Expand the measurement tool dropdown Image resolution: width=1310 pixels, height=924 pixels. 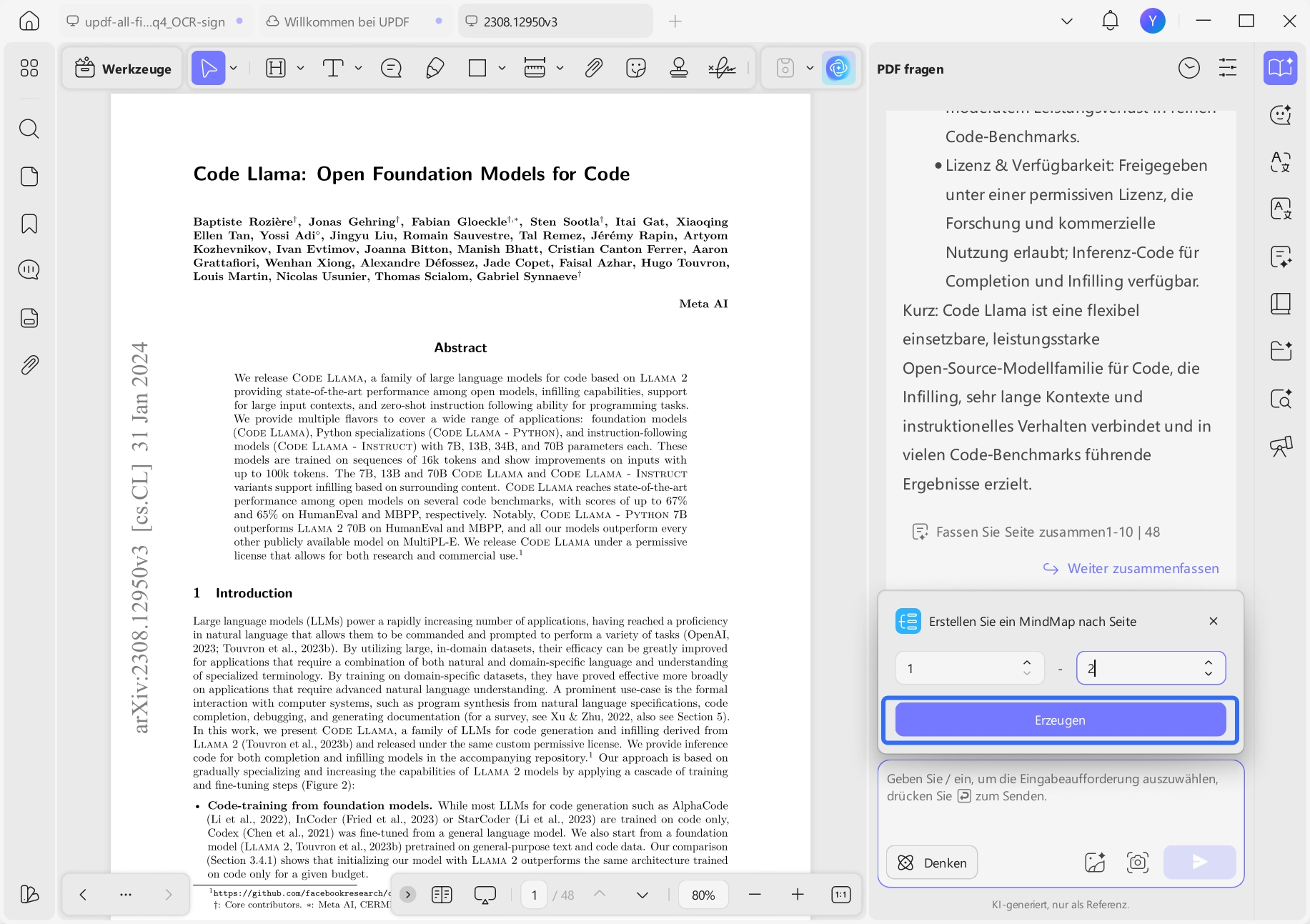click(560, 69)
